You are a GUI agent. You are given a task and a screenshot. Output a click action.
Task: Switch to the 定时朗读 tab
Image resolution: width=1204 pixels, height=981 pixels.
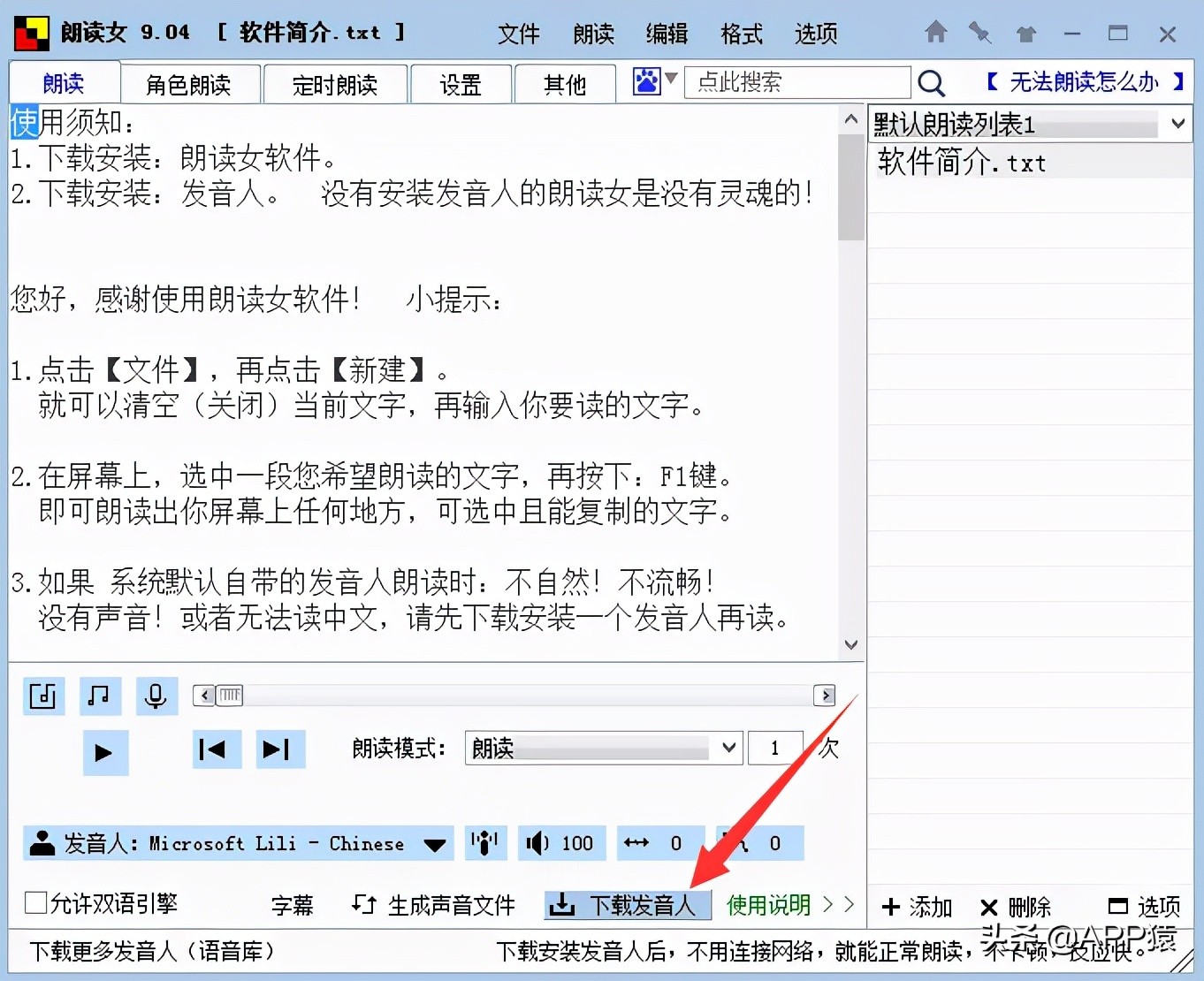[x=335, y=85]
